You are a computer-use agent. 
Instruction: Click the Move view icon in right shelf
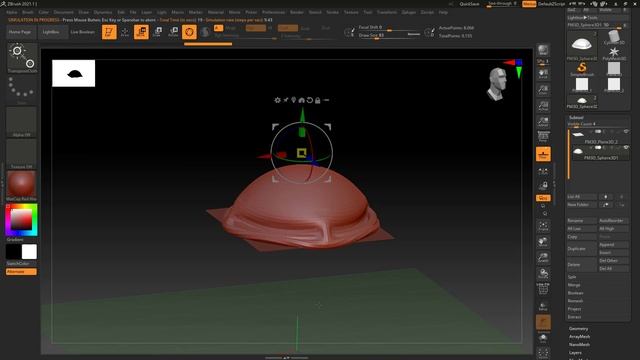click(x=543, y=242)
